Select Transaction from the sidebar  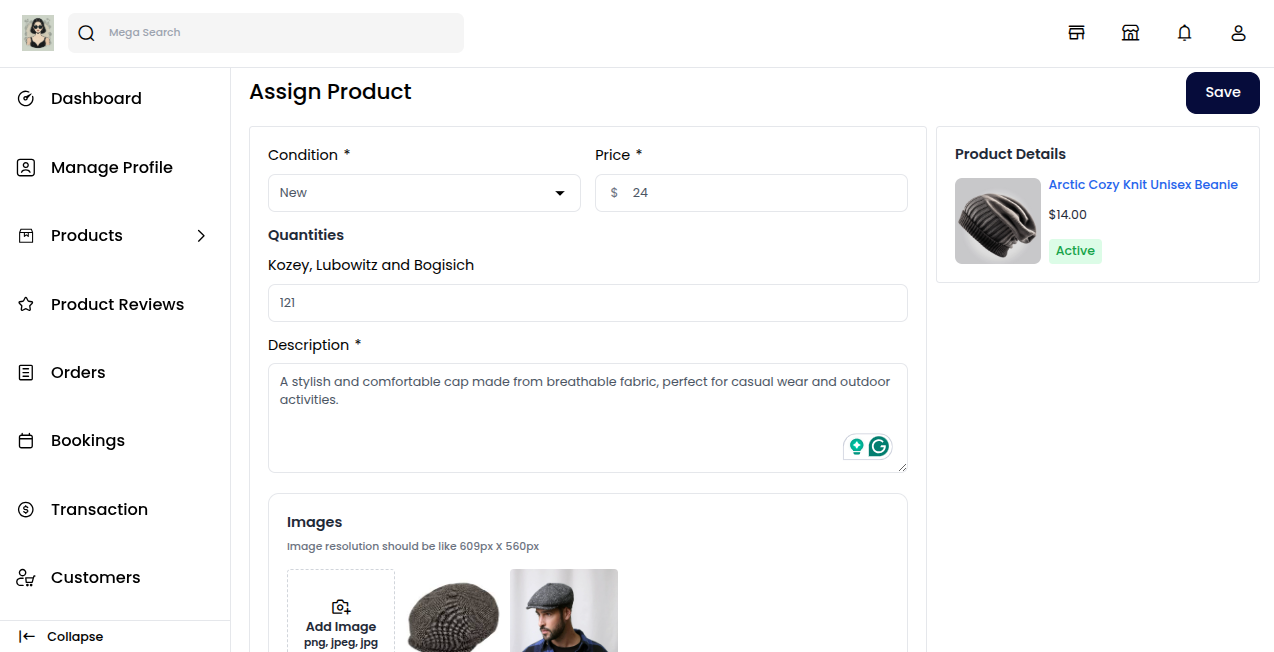(x=99, y=509)
